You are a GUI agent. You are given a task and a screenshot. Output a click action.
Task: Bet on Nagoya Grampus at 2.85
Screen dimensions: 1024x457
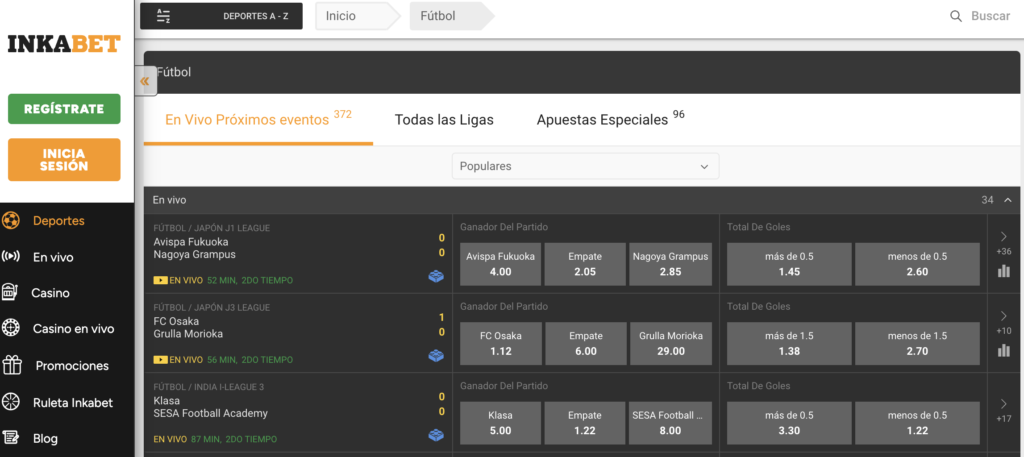point(670,264)
